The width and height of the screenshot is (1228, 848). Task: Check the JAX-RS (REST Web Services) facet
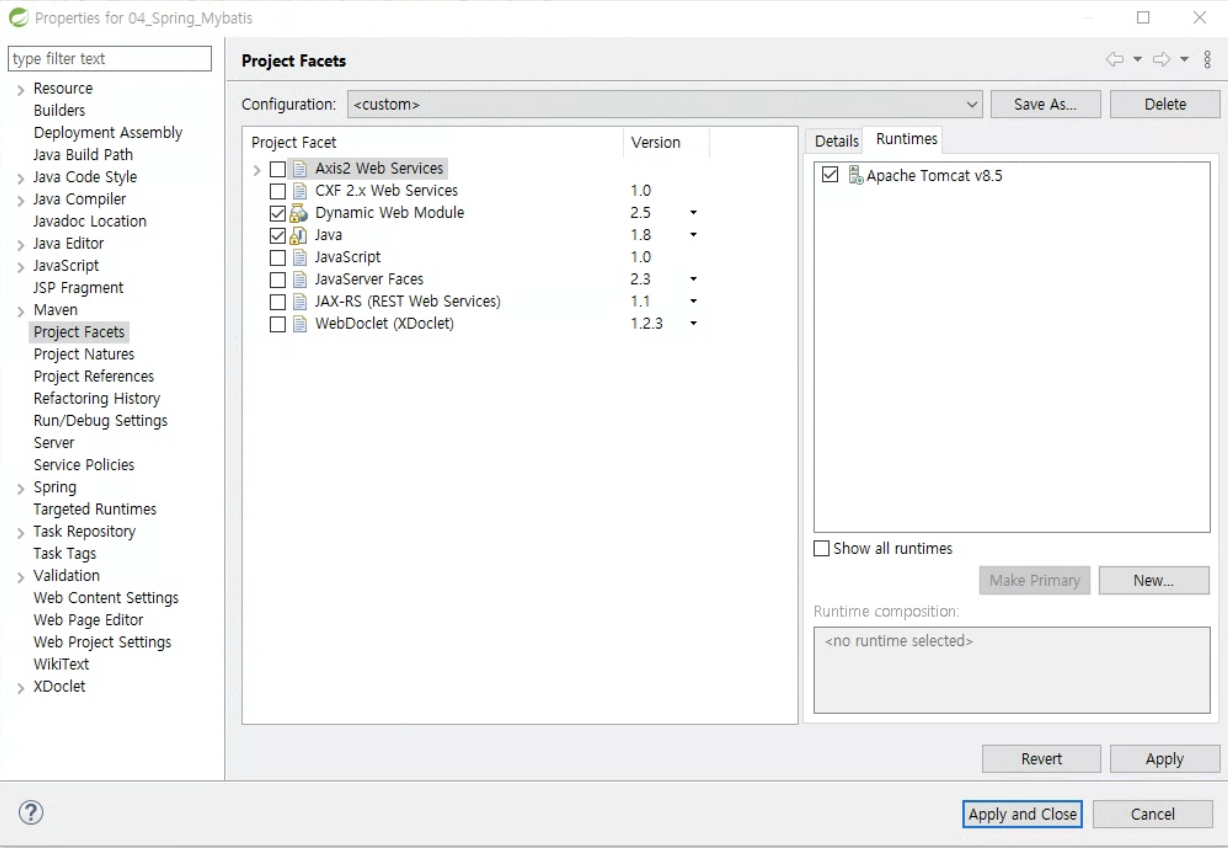click(x=278, y=301)
